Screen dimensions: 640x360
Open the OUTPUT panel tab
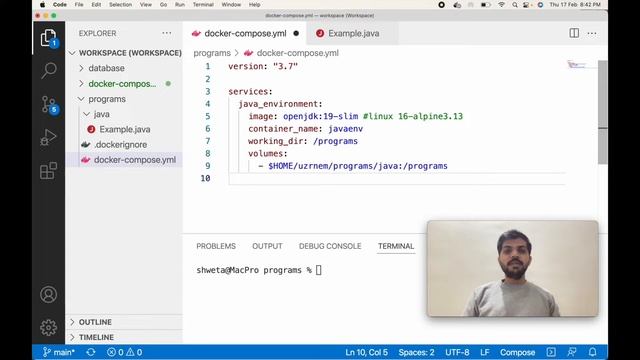267,246
